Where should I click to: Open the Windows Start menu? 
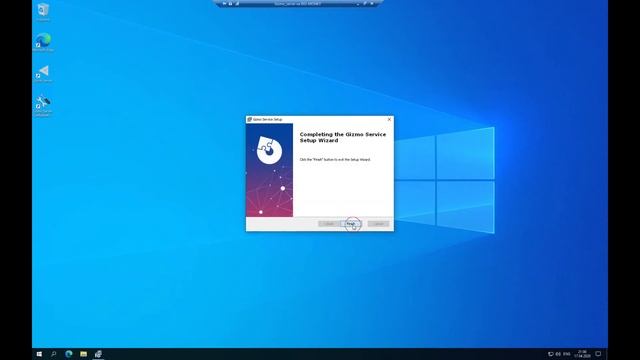pos(39,354)
